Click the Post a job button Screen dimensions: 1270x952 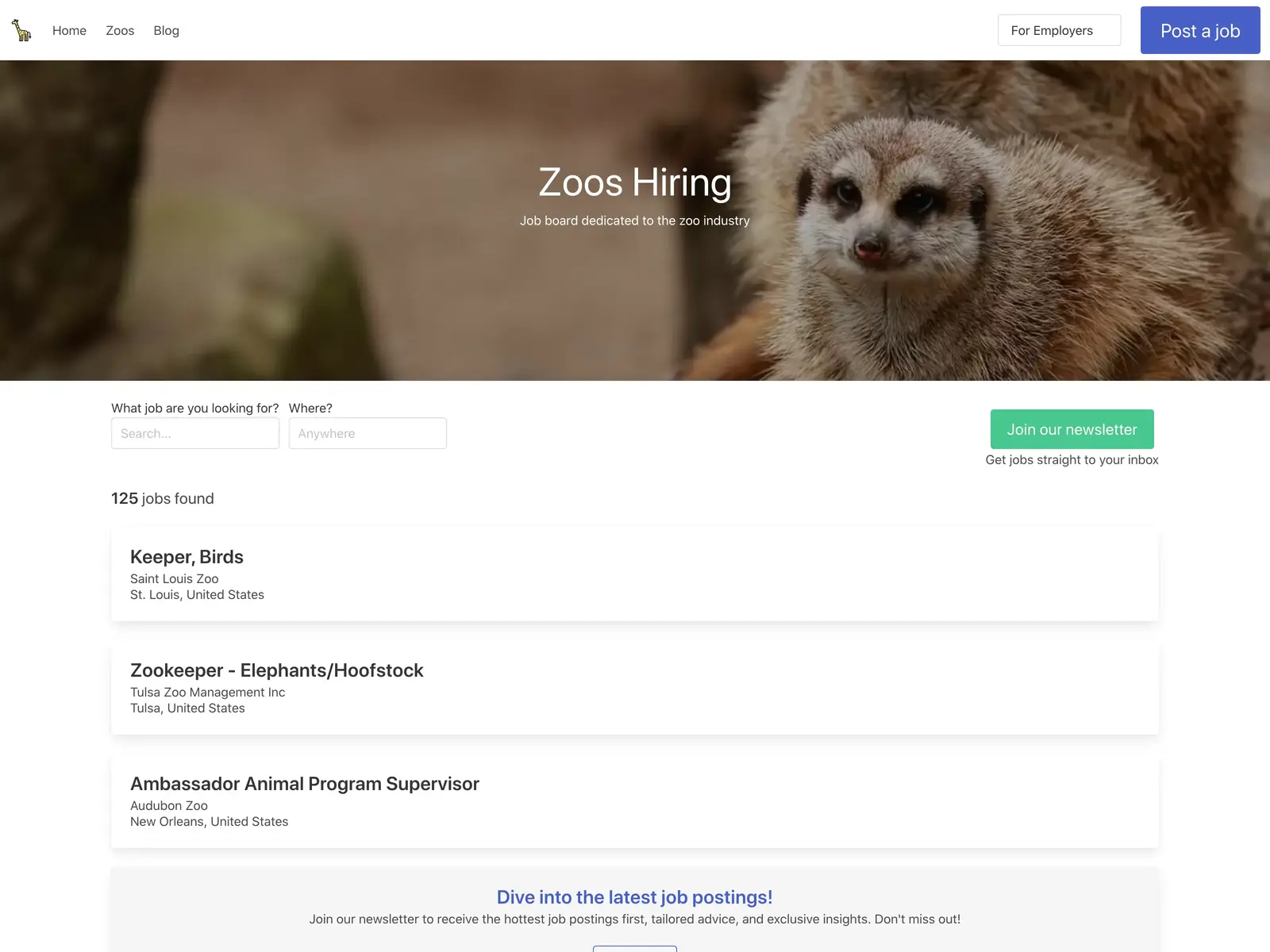point(1200,30)
